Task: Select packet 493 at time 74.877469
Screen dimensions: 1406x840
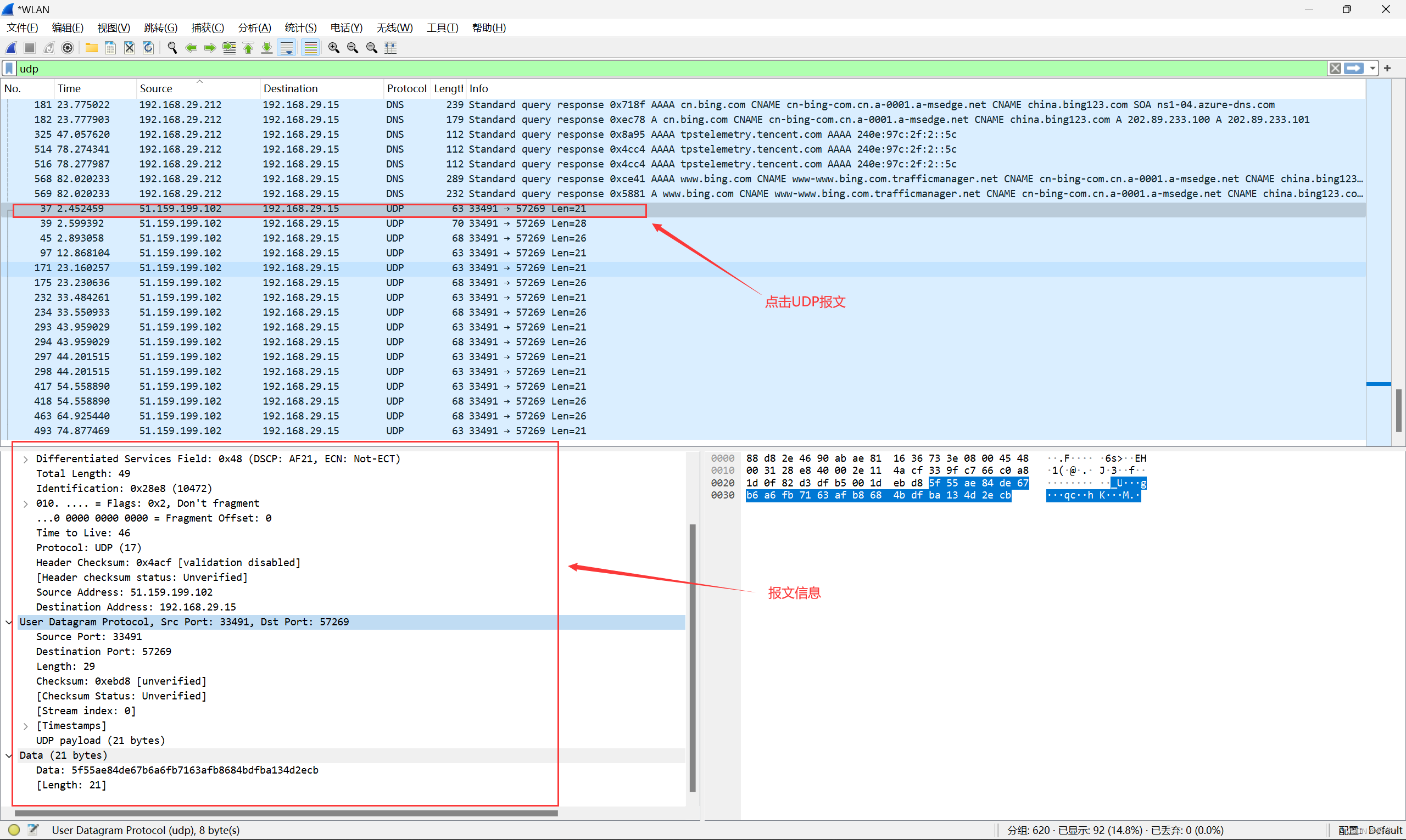Action: point(683,431)
